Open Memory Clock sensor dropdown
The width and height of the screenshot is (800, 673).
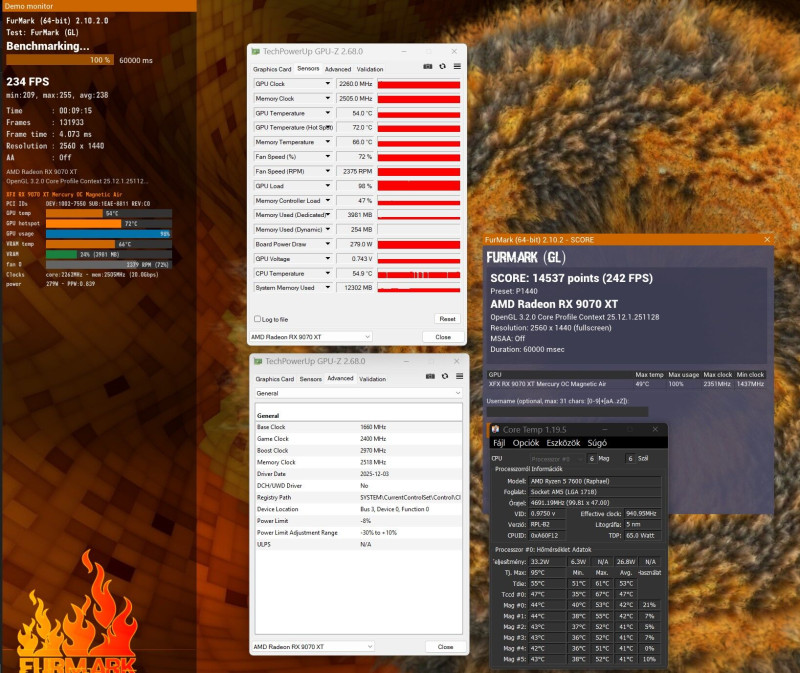coord(328,98)
